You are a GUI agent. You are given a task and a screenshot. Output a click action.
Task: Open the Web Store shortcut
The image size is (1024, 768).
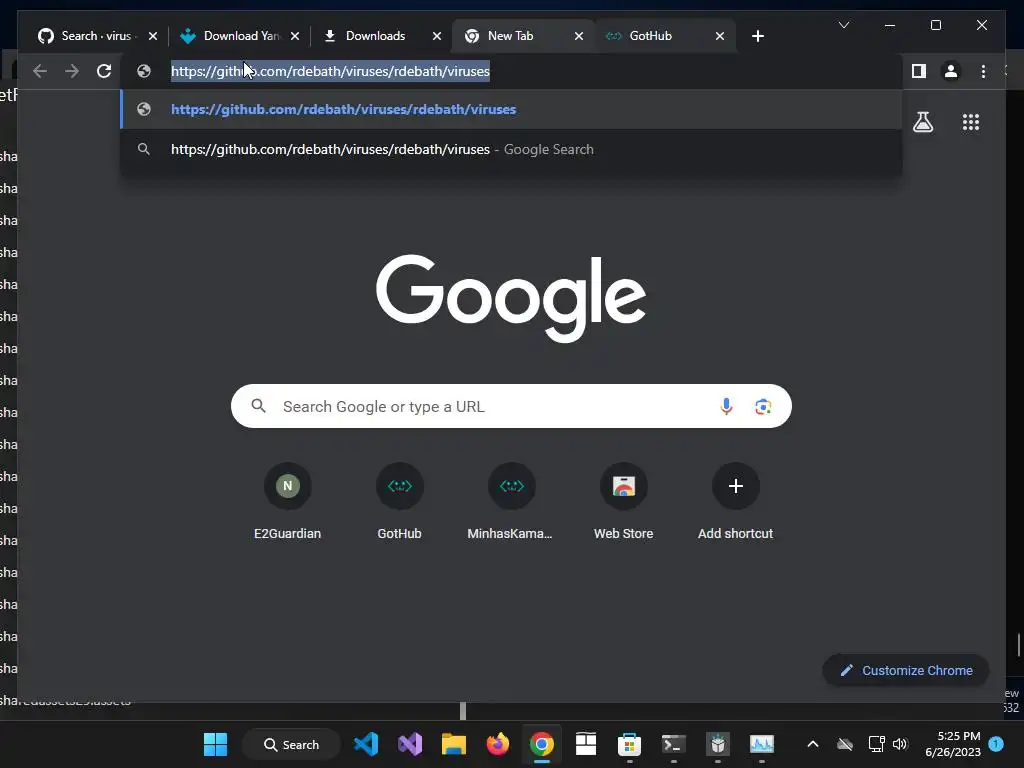624,502
